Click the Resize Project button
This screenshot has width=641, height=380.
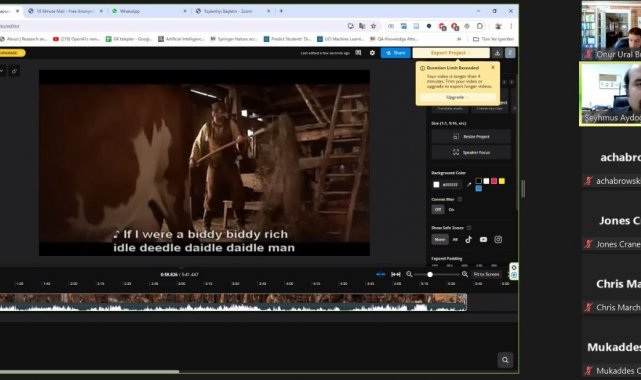tap(471, 136)
